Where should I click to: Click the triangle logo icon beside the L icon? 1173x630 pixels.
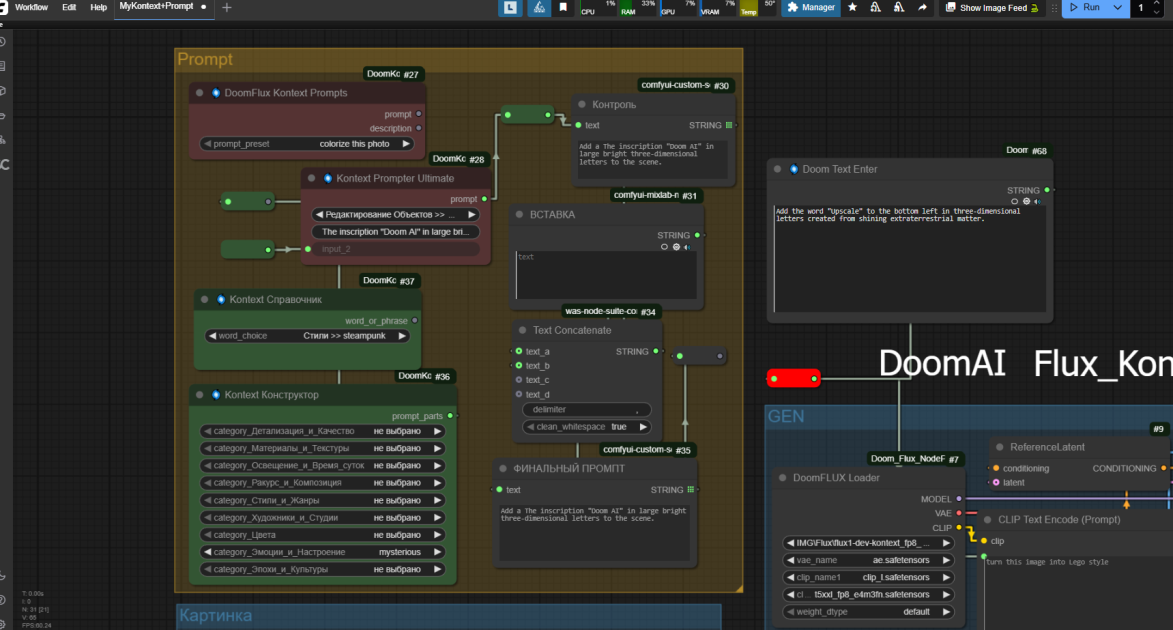pyautogui.click(x=539, y=7)
